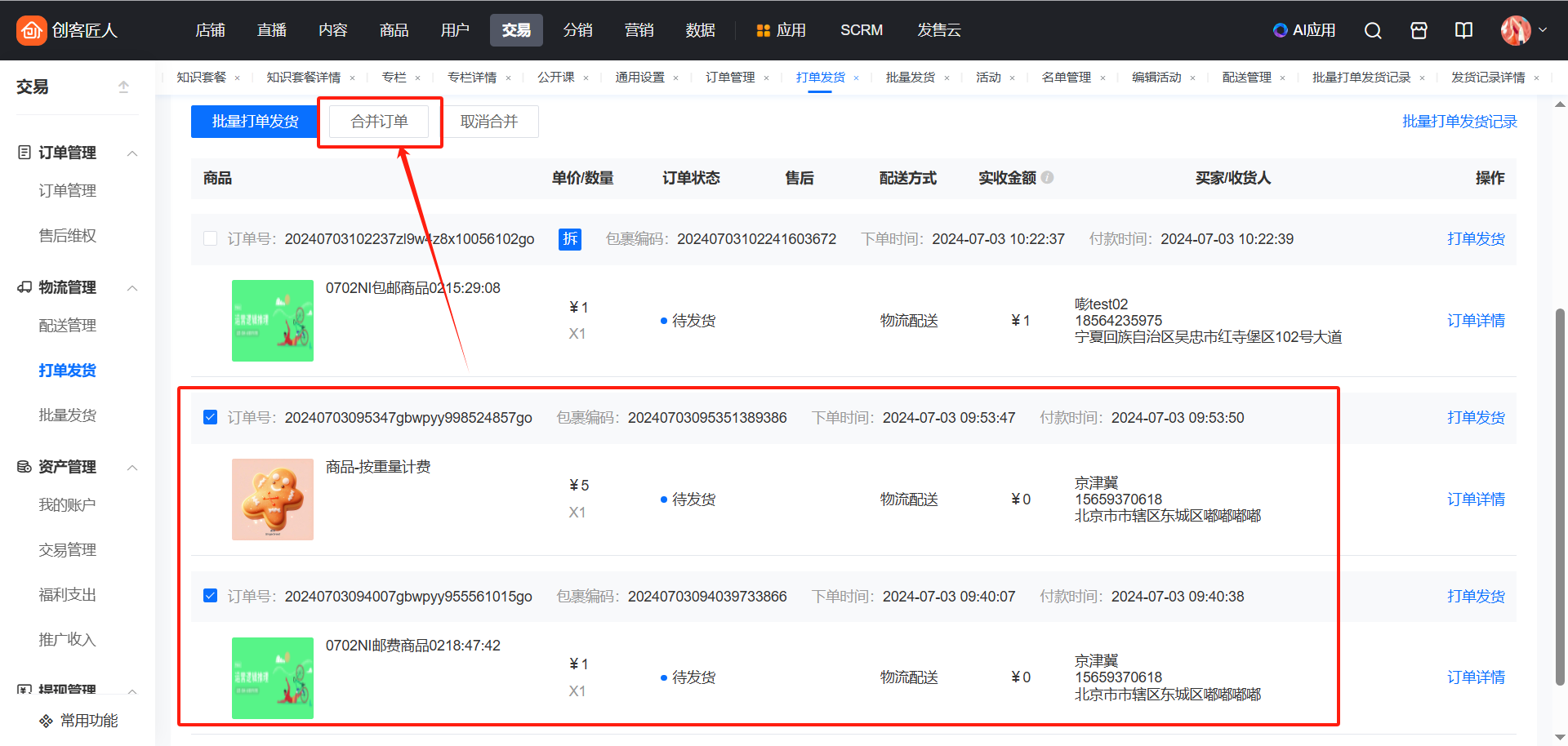The image size is (1568, 746).
Task: Click the info icon beside 实收金额
Action: click(1048, 177)
